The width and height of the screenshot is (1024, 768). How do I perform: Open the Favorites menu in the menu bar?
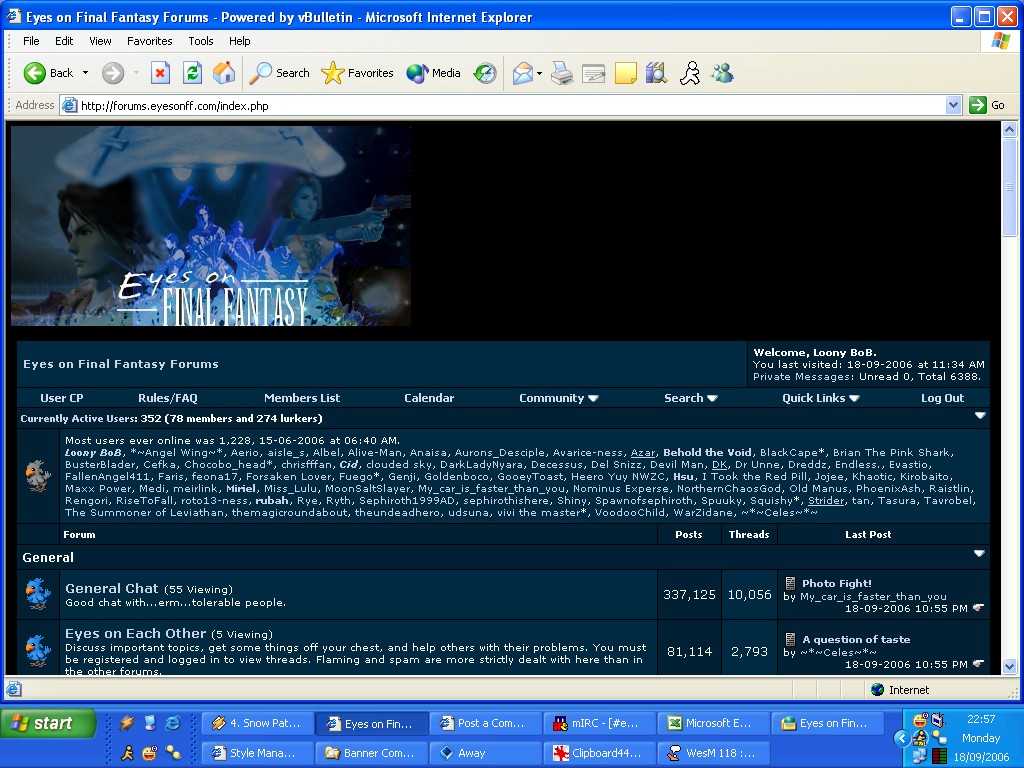[150, 41]
